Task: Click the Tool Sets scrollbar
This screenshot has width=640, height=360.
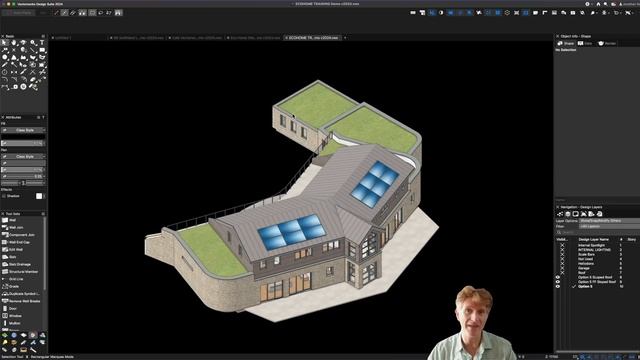Action: (45, 253)
